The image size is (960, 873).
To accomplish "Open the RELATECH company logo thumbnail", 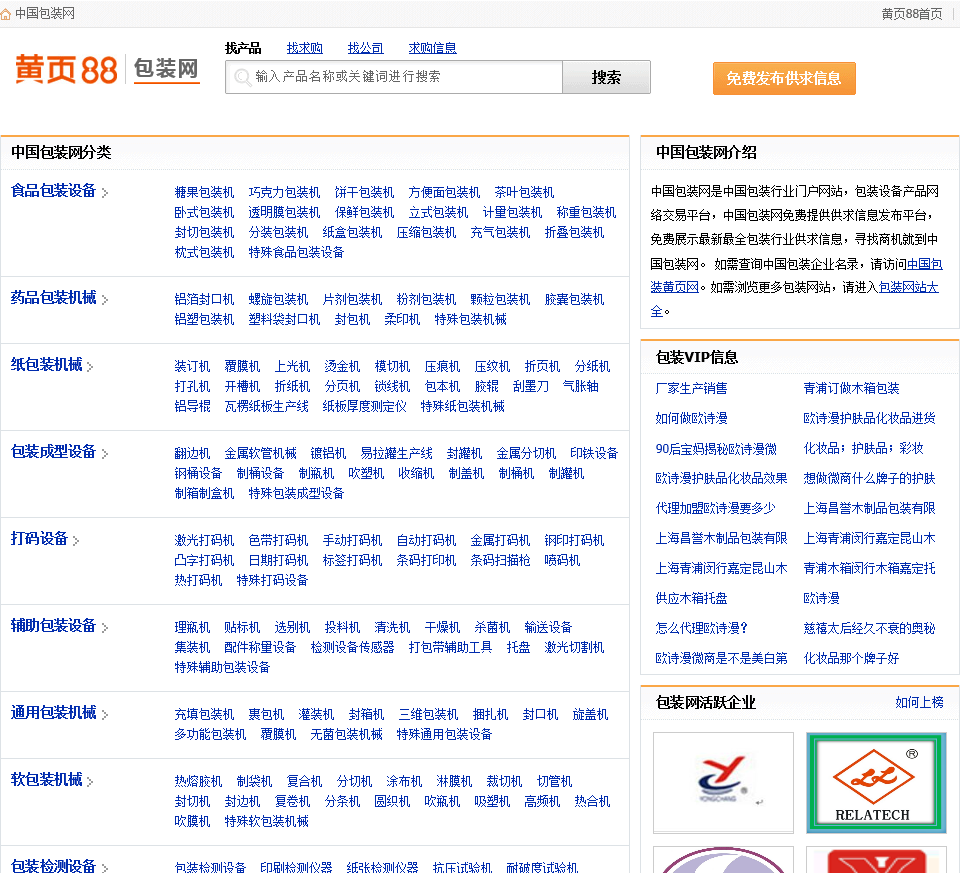I will point(876,782).
